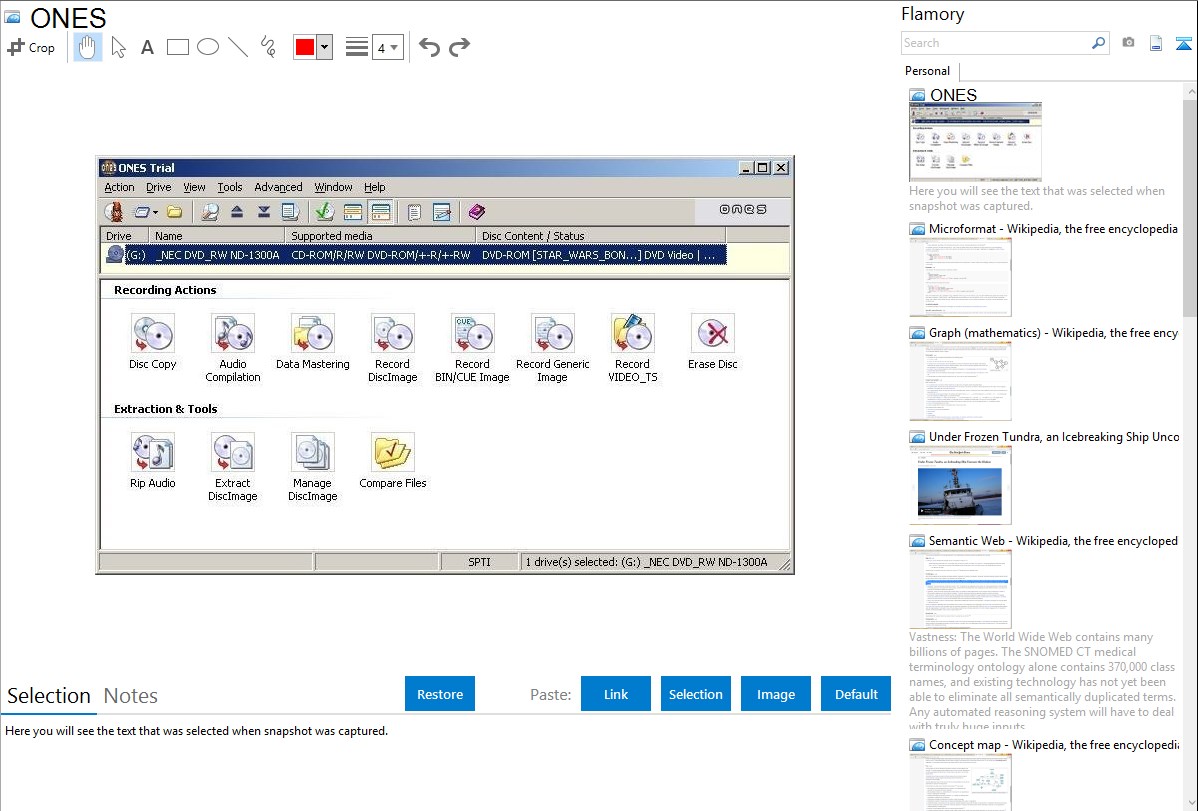This screenshot has height=811, width=1198.
Task: Click the Restore button
Action: point(440,694)
